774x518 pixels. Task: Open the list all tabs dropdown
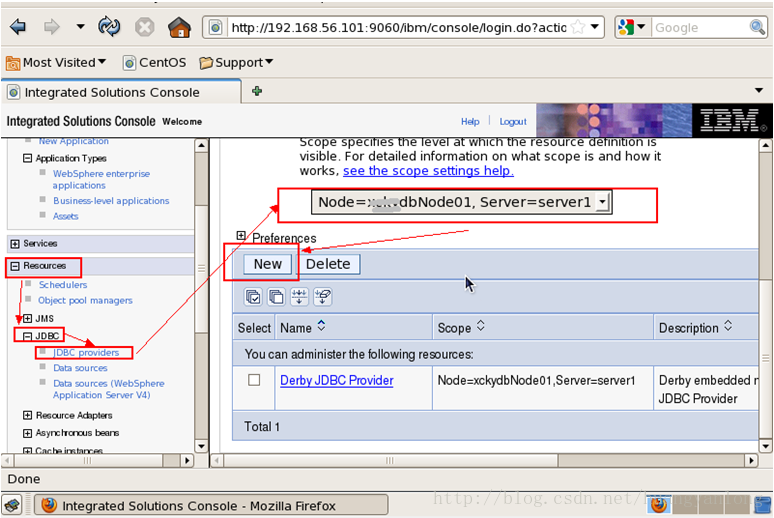(759, 90)
